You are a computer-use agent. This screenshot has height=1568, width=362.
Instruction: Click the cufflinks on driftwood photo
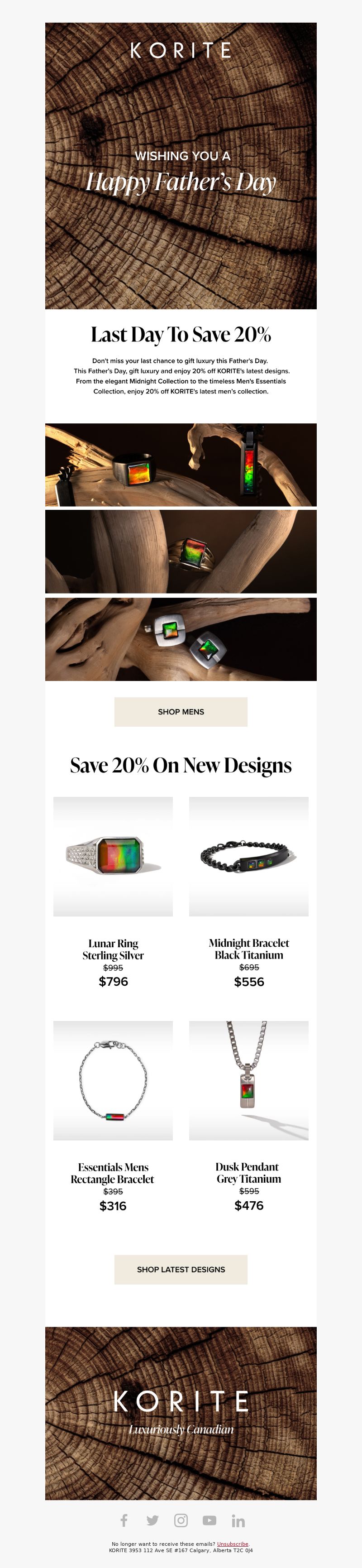[181, 639]
